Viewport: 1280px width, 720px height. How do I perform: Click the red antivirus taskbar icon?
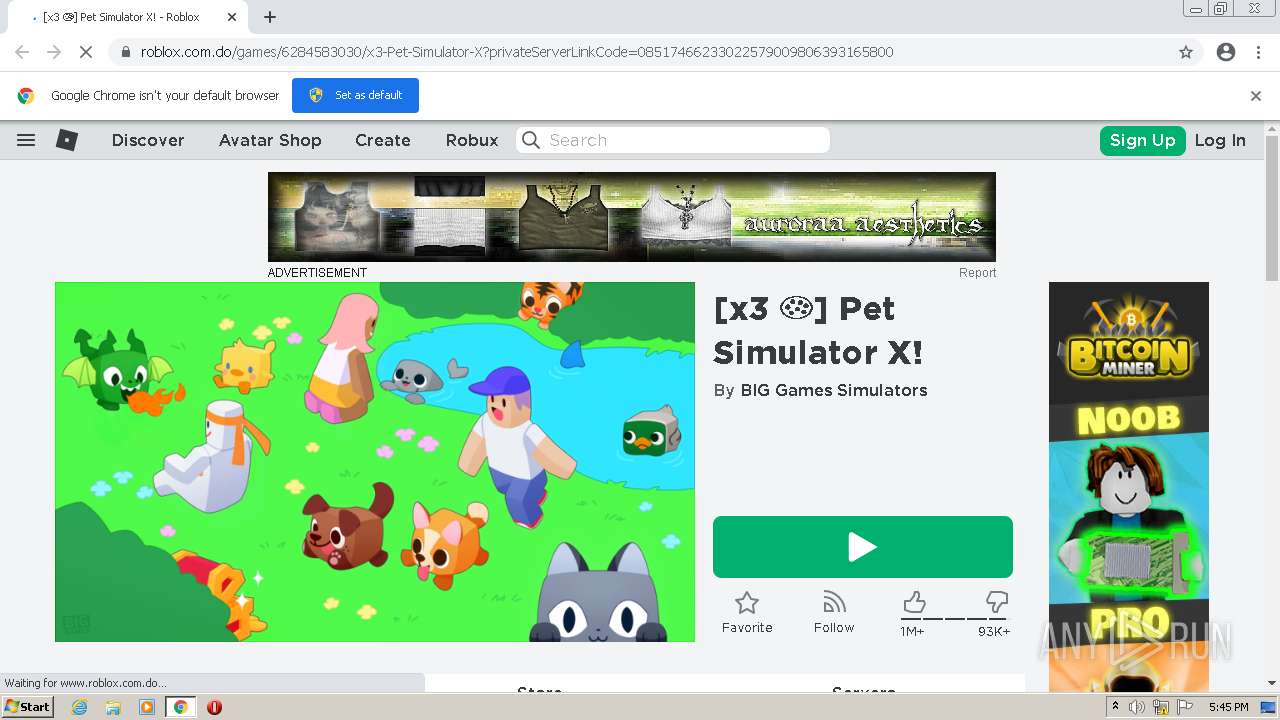214,707
